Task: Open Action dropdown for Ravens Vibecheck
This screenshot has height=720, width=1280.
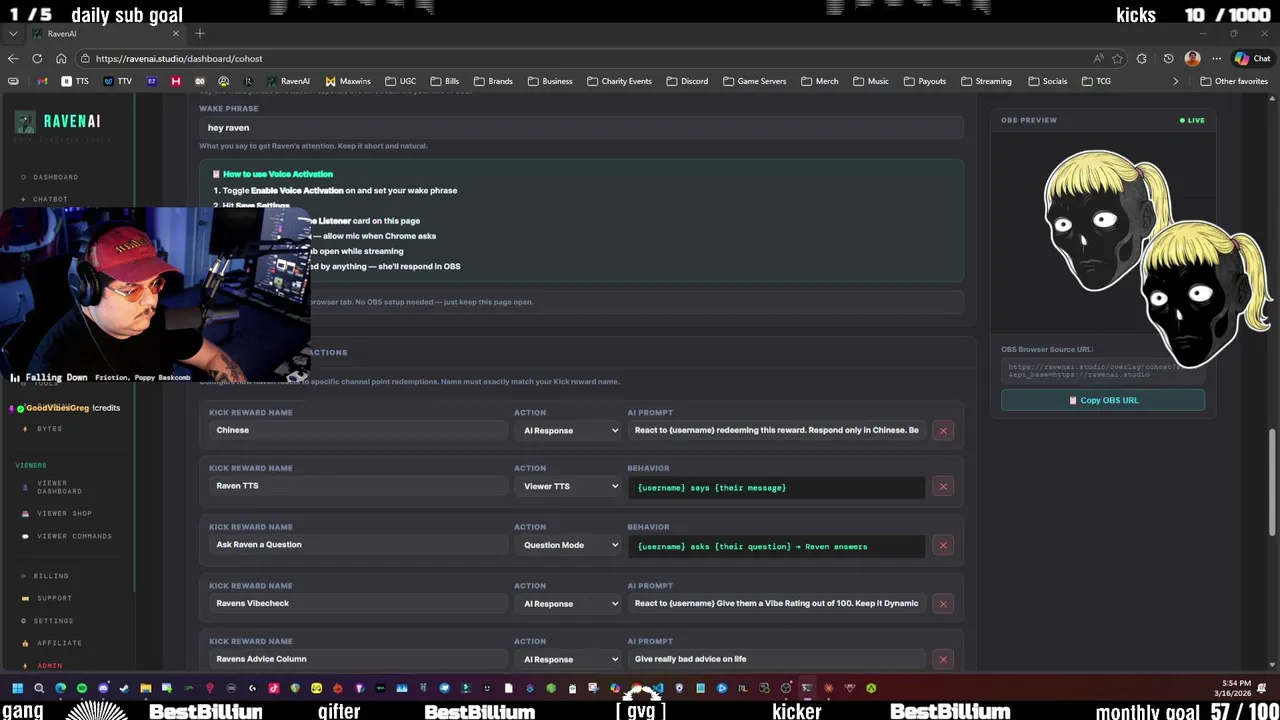Action: point(570,604)
